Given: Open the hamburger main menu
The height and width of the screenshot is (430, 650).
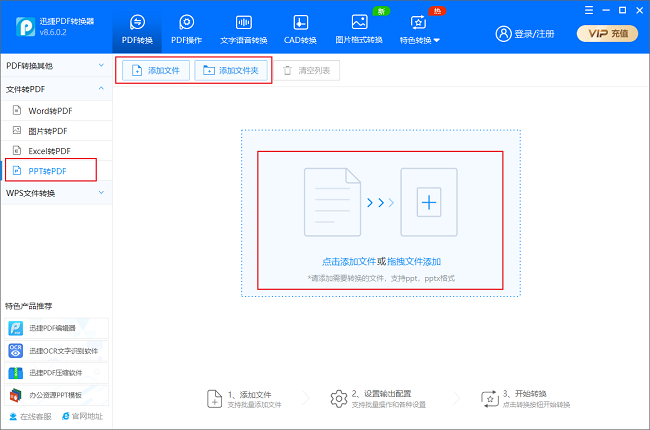Looking at the screenshot, I should pos(589,10).
